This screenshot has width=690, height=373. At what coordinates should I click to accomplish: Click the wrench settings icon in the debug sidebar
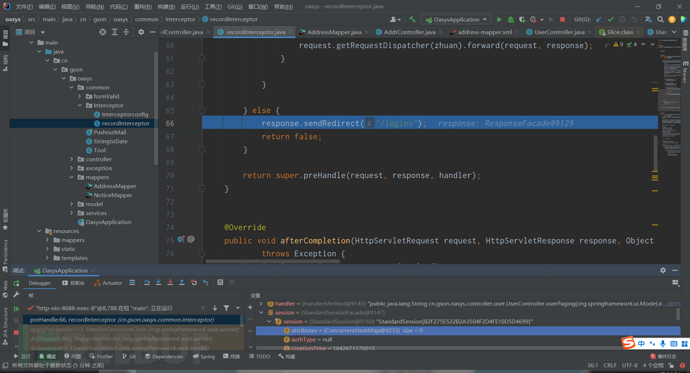[16, 294]
